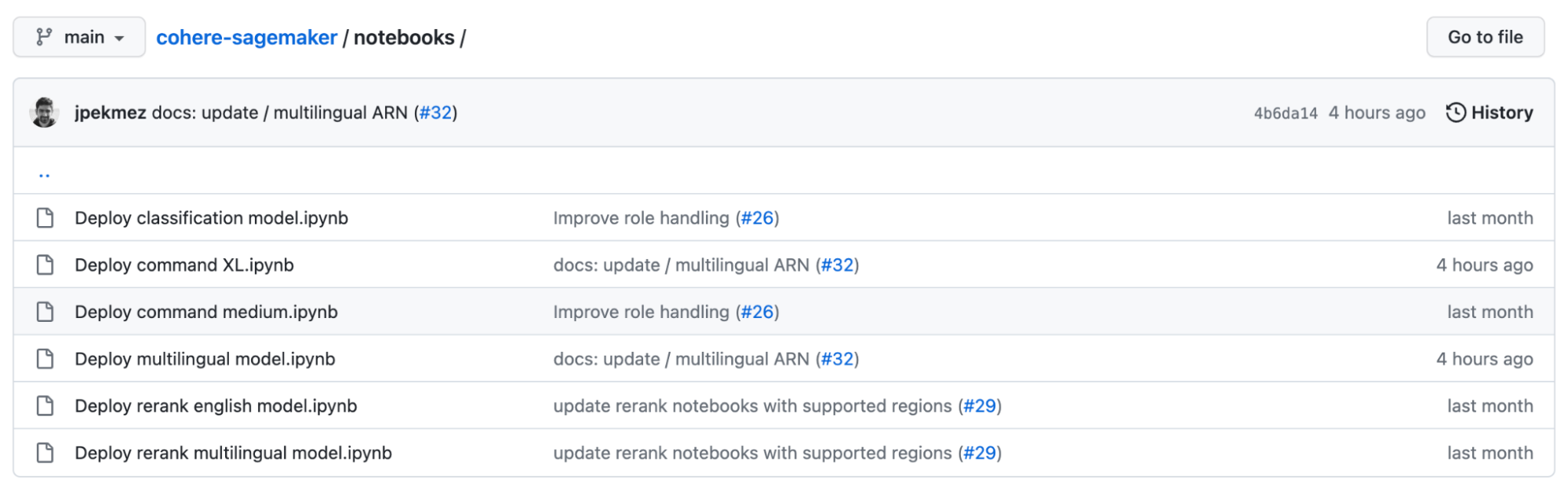Viewport: 1568px width, 497px height.
Task: Click file icon for Deploy rerank english model.ipynb
Action: coord(45,406)
